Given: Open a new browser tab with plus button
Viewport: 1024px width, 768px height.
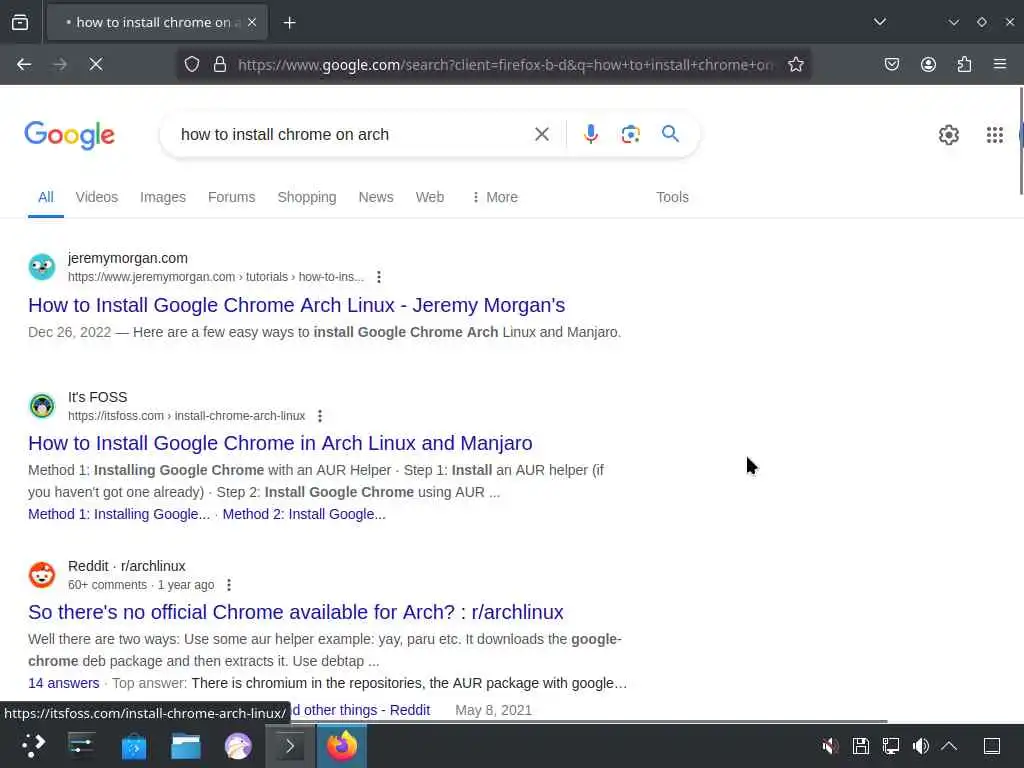Looking at the screenshot, I should [289, 23].
